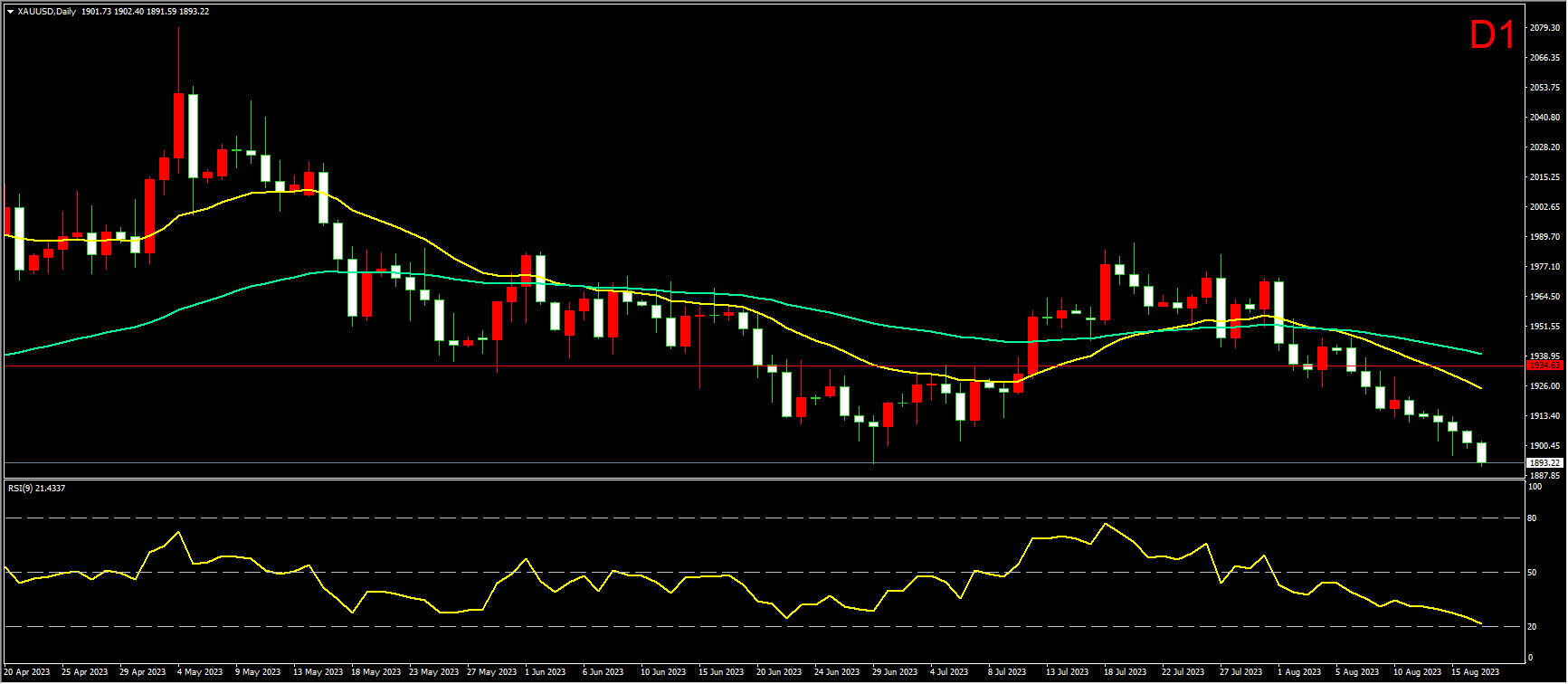Viewport: 1568px width, 684px height.
Task: Click the 8 Jul 2023 date label
Action: coord(1007,672)
